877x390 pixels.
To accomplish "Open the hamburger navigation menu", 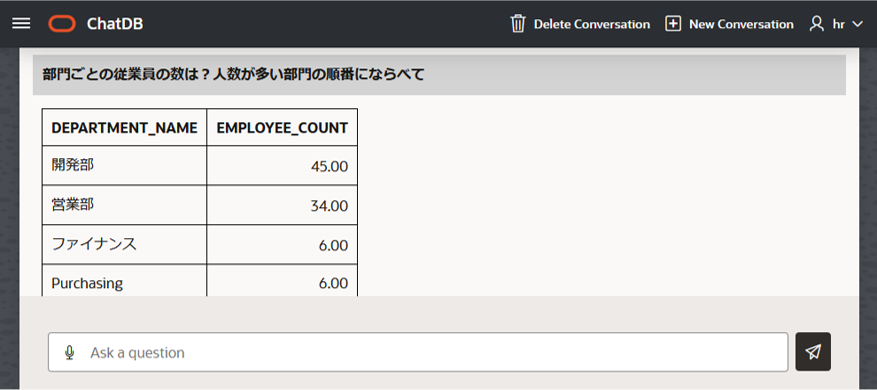I will [21, 24].
